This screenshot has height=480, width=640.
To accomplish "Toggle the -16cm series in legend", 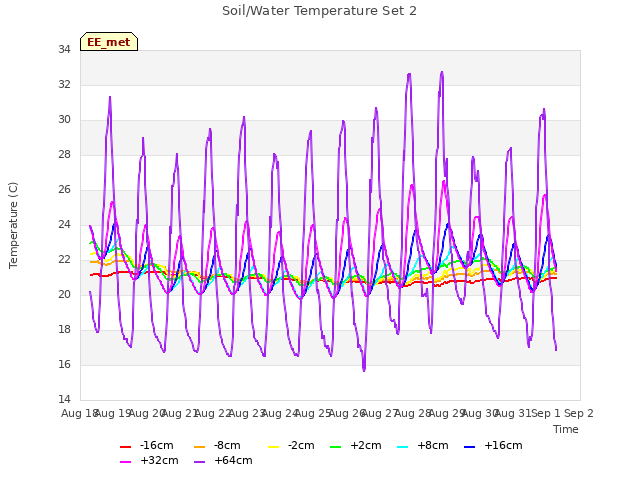I will [x=147, y=445].
